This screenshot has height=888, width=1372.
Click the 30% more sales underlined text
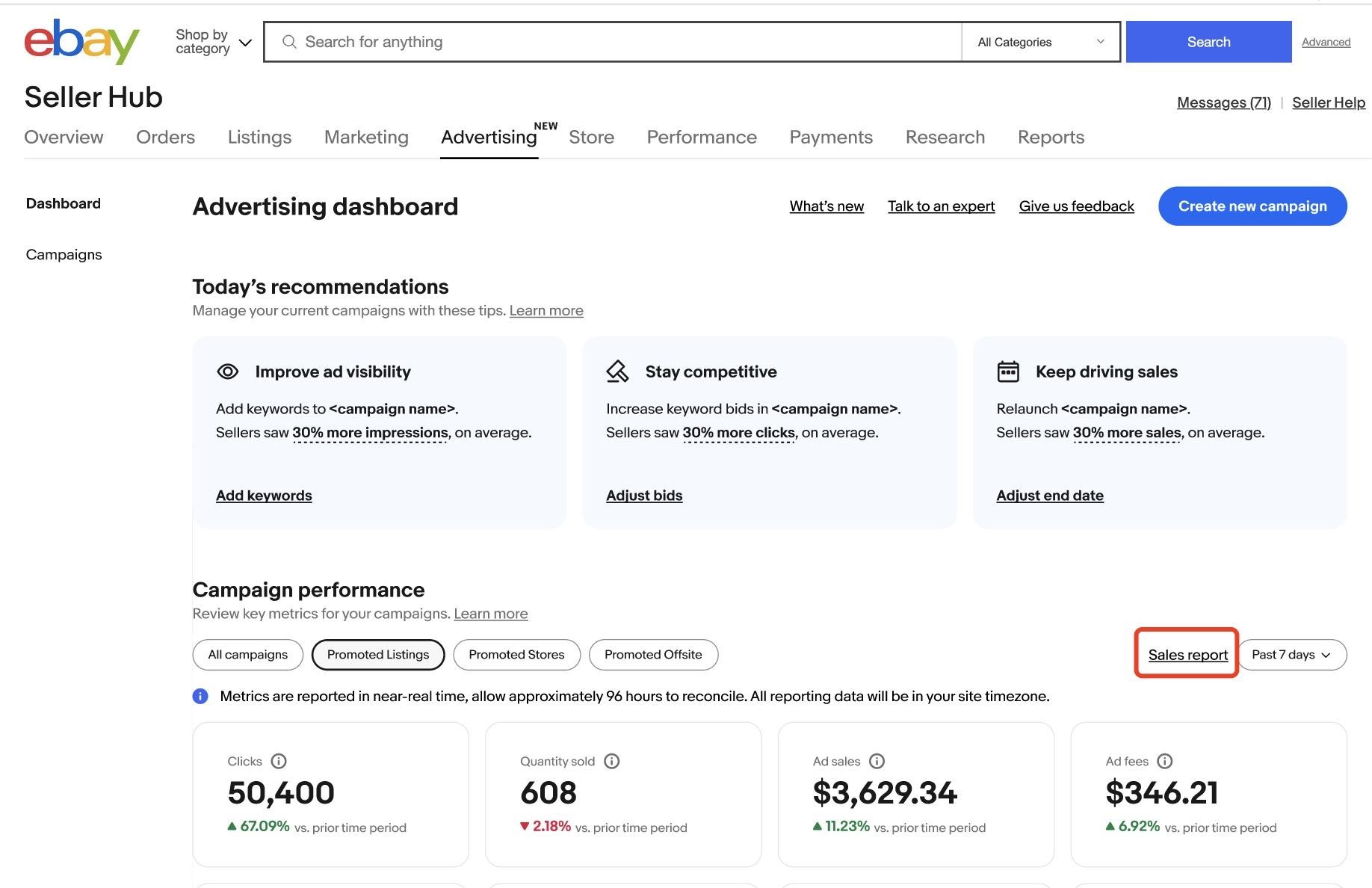point(1128,433)
